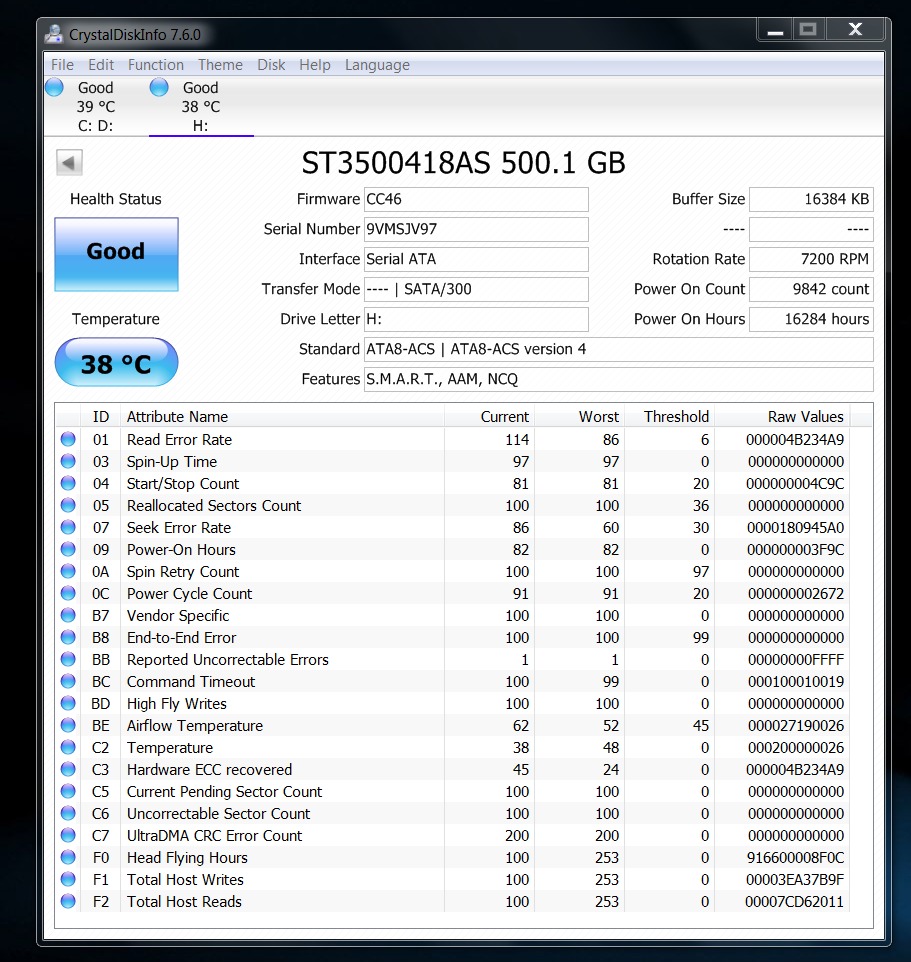The image size is (911, 962).
Task: Open the Function menu
Action: (155, 65)
